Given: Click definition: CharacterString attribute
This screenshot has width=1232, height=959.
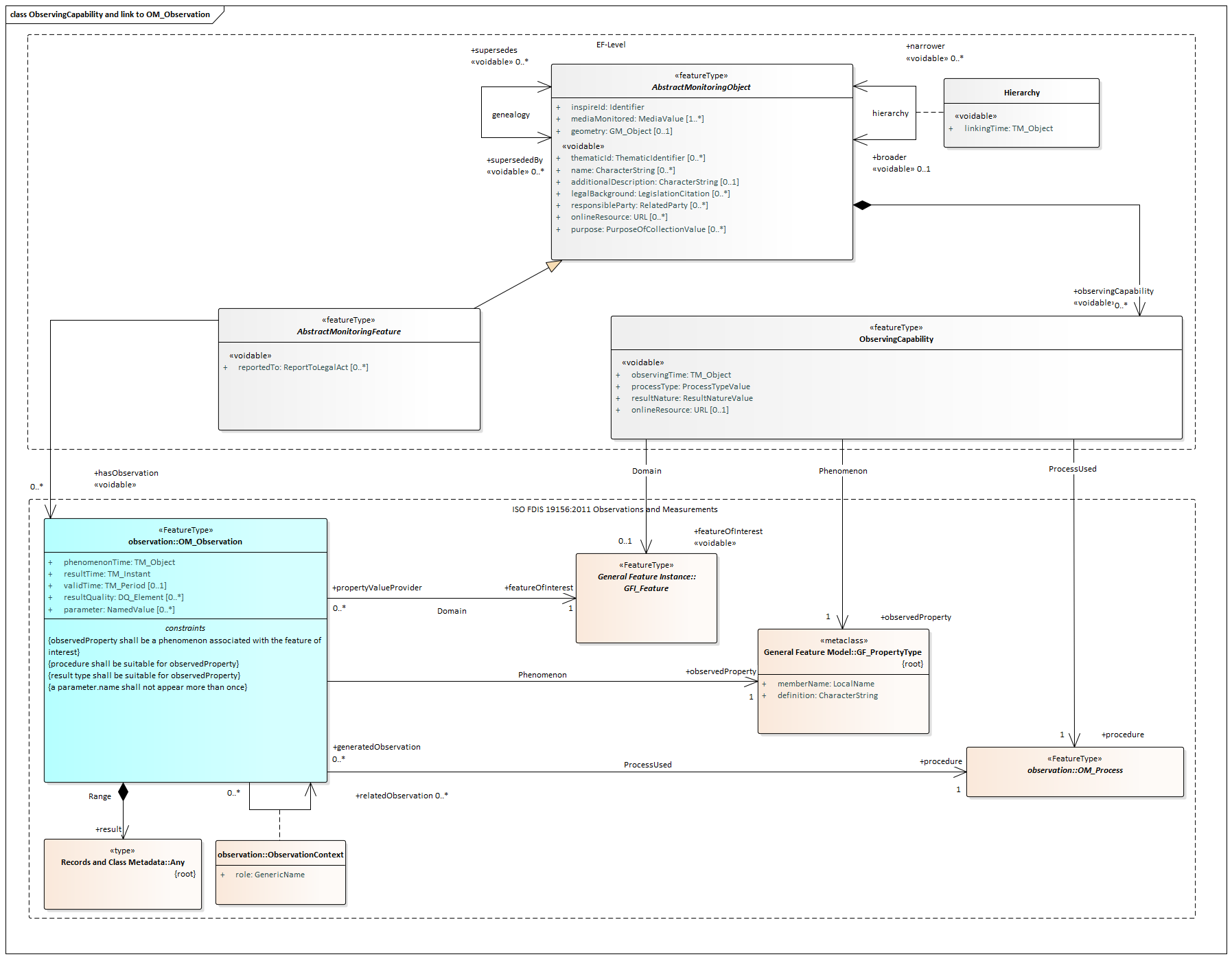Looking at the screenshot, I should pos(827,695).
